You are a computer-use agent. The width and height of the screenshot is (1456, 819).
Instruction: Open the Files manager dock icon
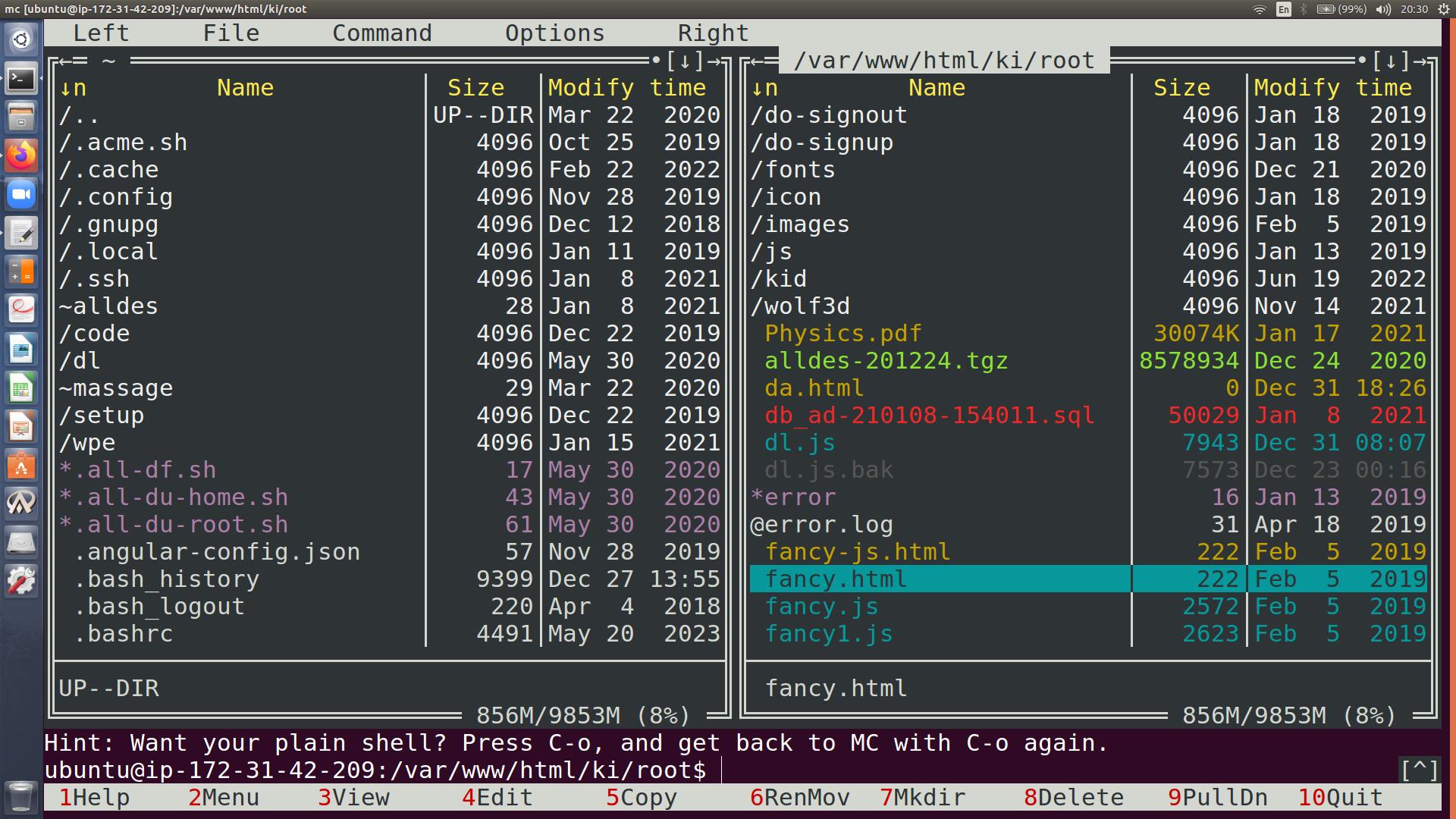[21, 117]
